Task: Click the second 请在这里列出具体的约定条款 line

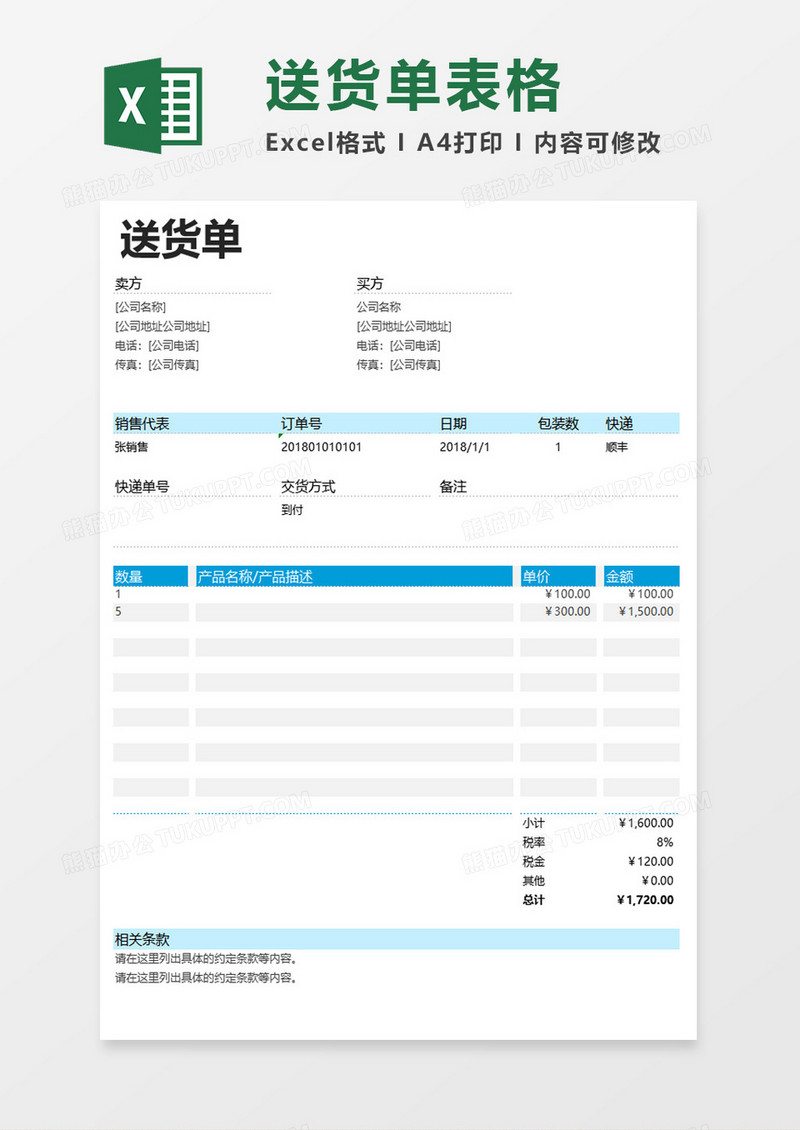Action: click(206, 978)
